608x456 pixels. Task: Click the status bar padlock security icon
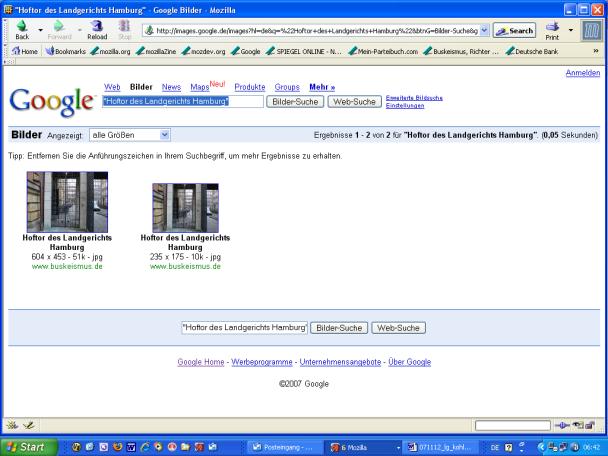[x=590, y=426]
